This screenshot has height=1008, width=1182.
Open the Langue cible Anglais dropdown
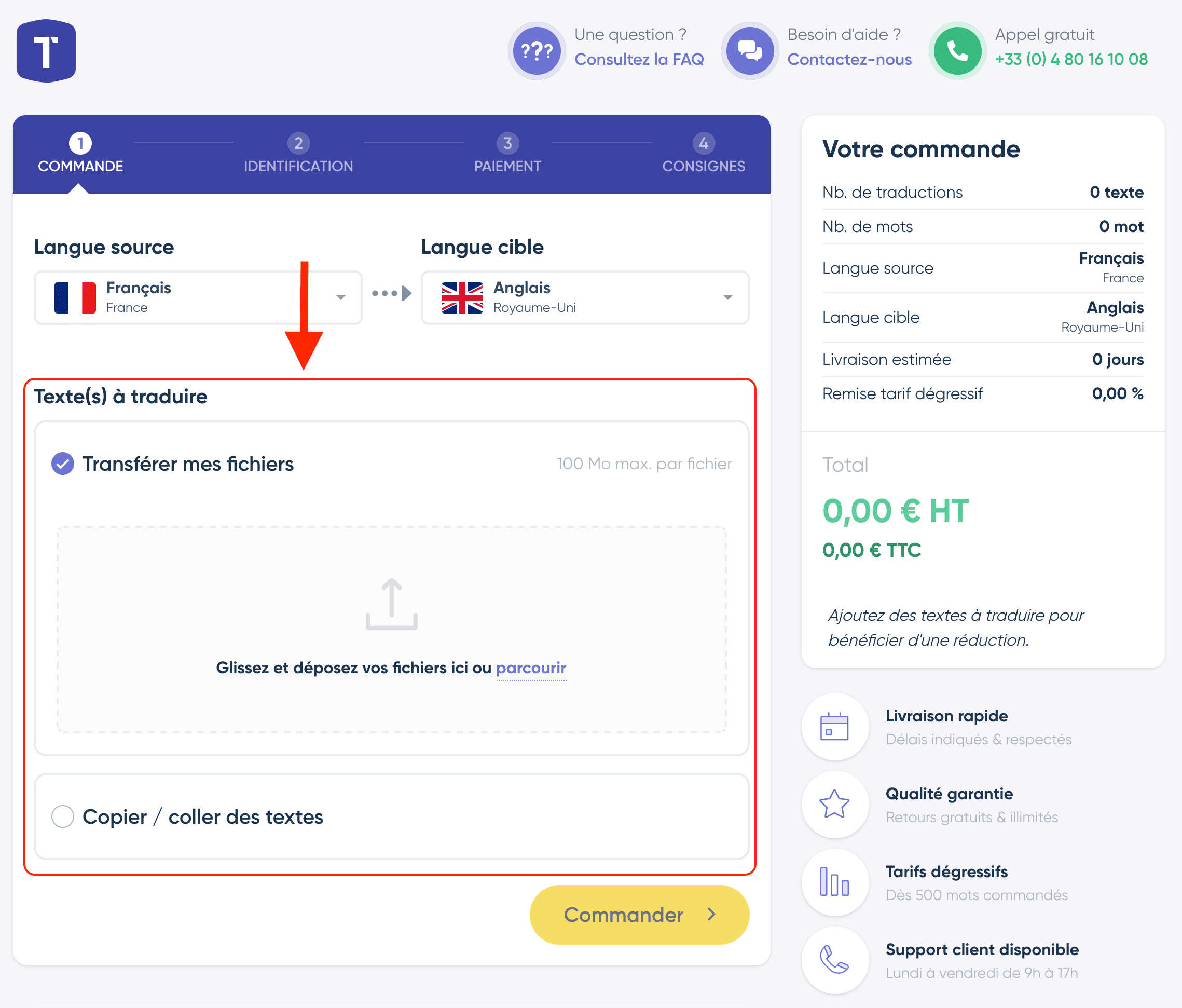pyautogui.click(x=585, y=297)
